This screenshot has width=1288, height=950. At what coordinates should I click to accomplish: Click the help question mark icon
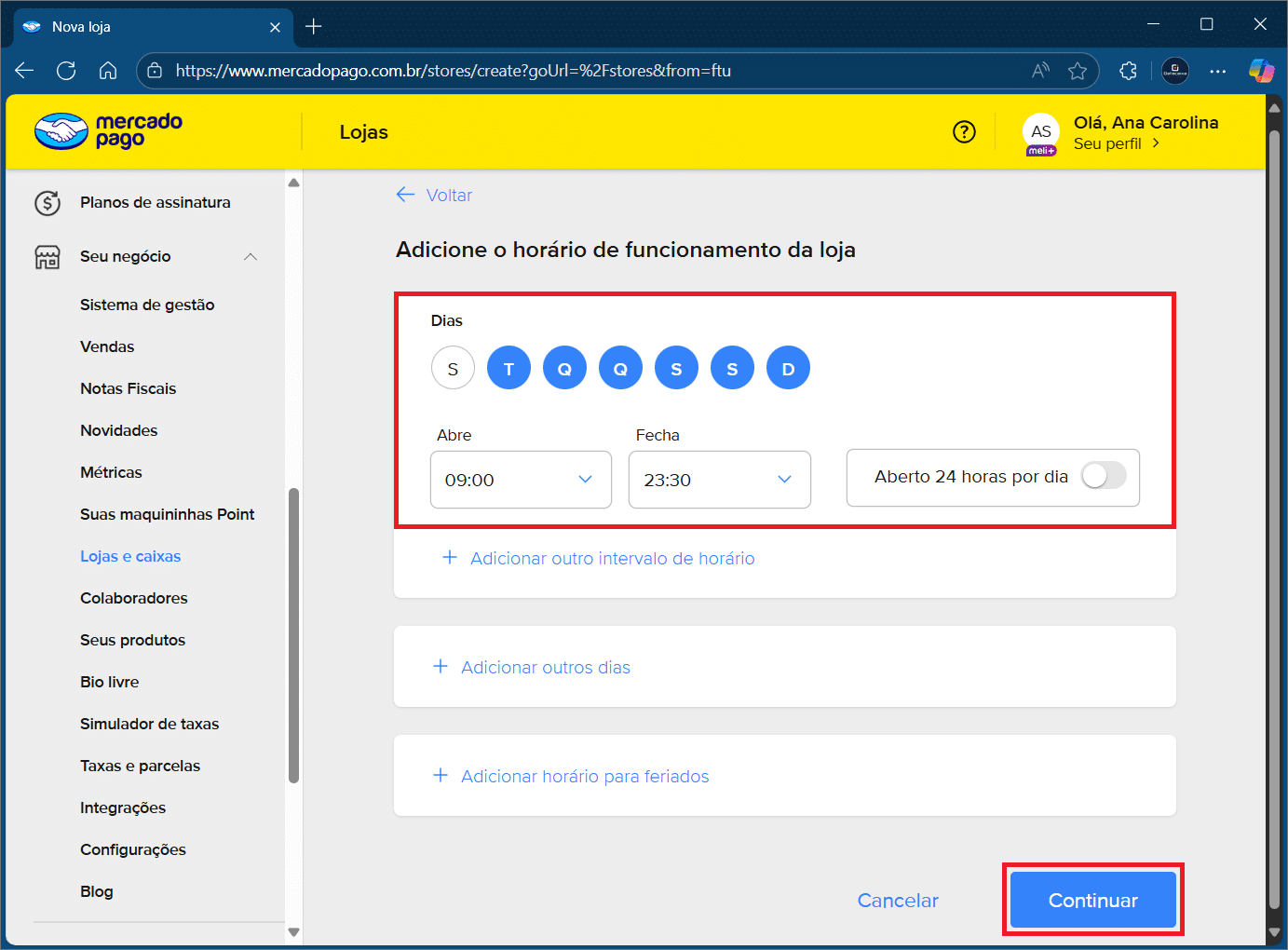[x=964, y=131]
